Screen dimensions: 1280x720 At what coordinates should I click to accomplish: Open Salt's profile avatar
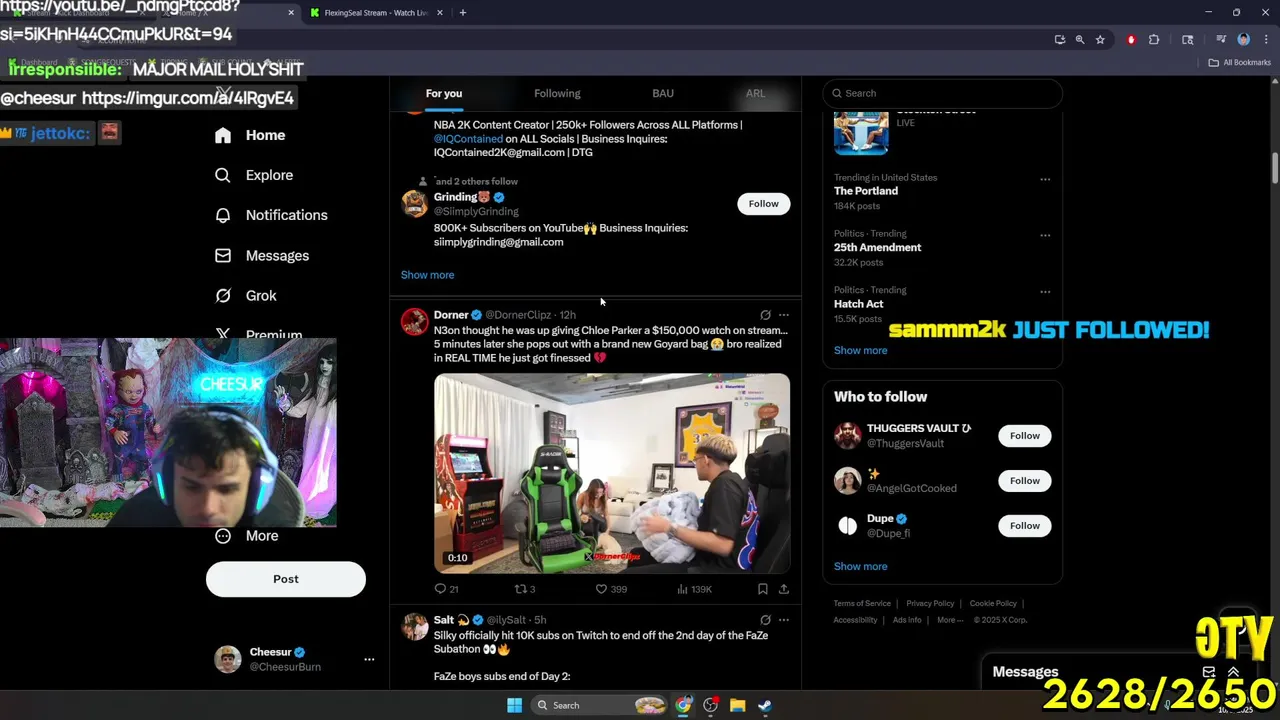pos(414,627)
